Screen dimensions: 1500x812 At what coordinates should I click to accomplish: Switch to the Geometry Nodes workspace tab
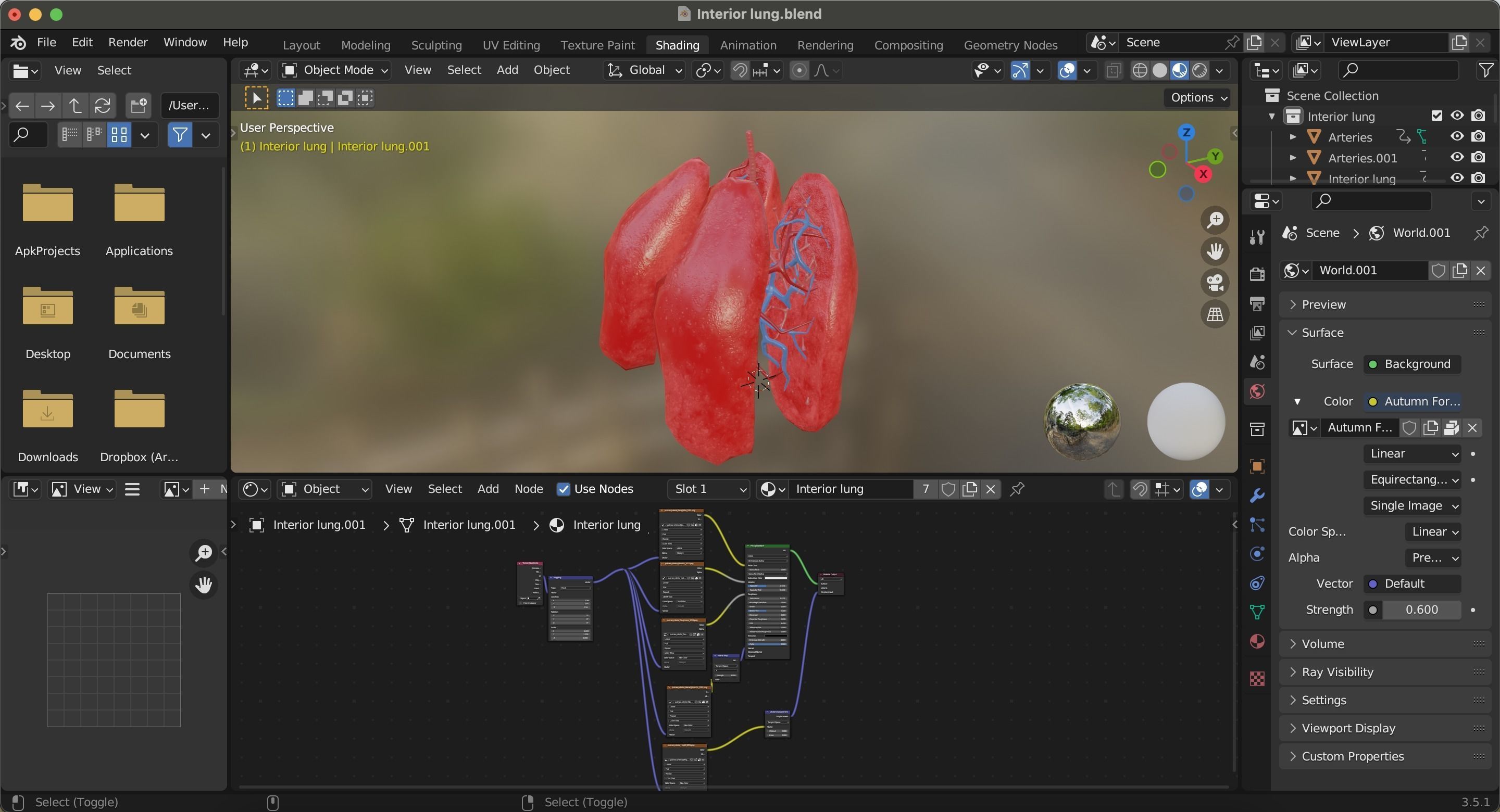pos(1010,45)
